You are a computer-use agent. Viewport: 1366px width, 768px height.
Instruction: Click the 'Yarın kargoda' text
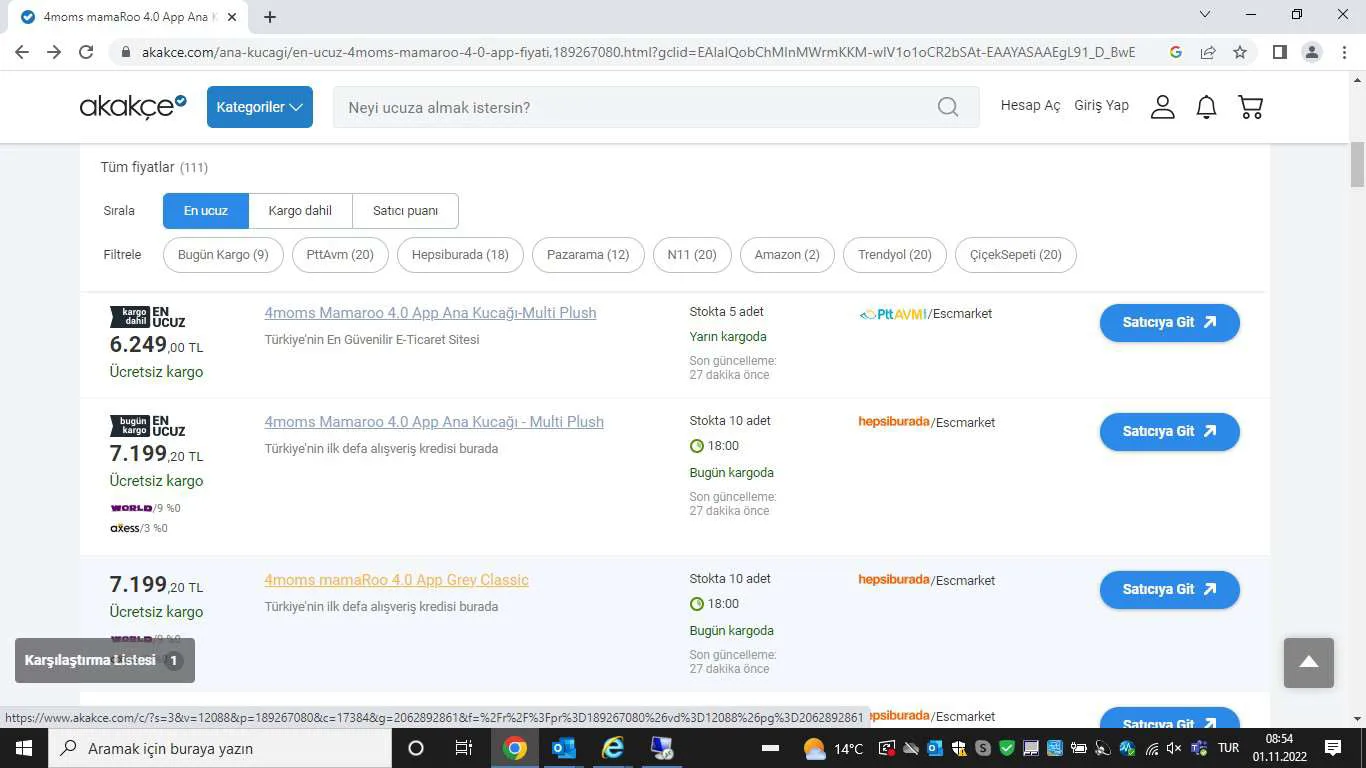728,337
